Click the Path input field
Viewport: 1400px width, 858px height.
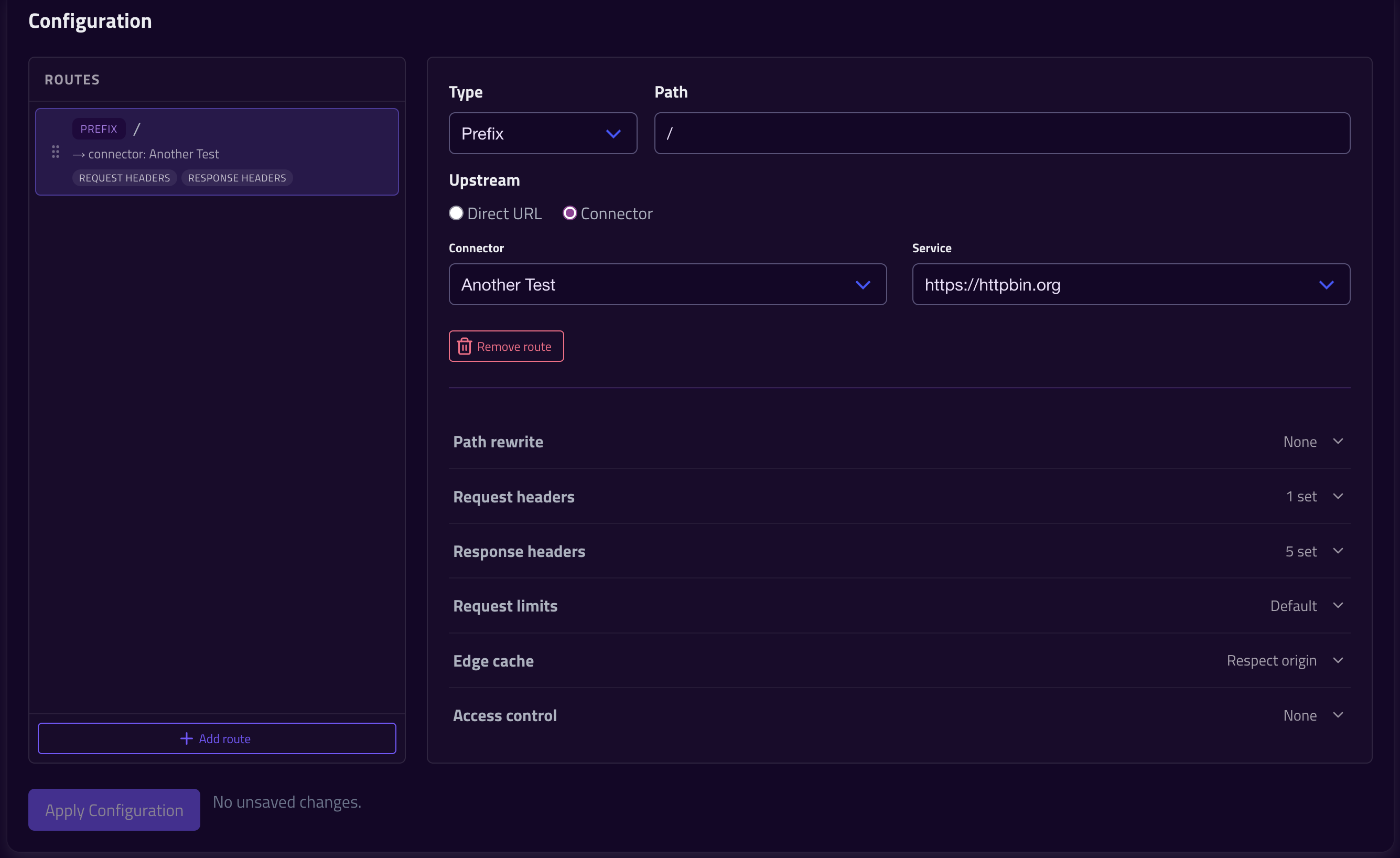(1001, 134)
